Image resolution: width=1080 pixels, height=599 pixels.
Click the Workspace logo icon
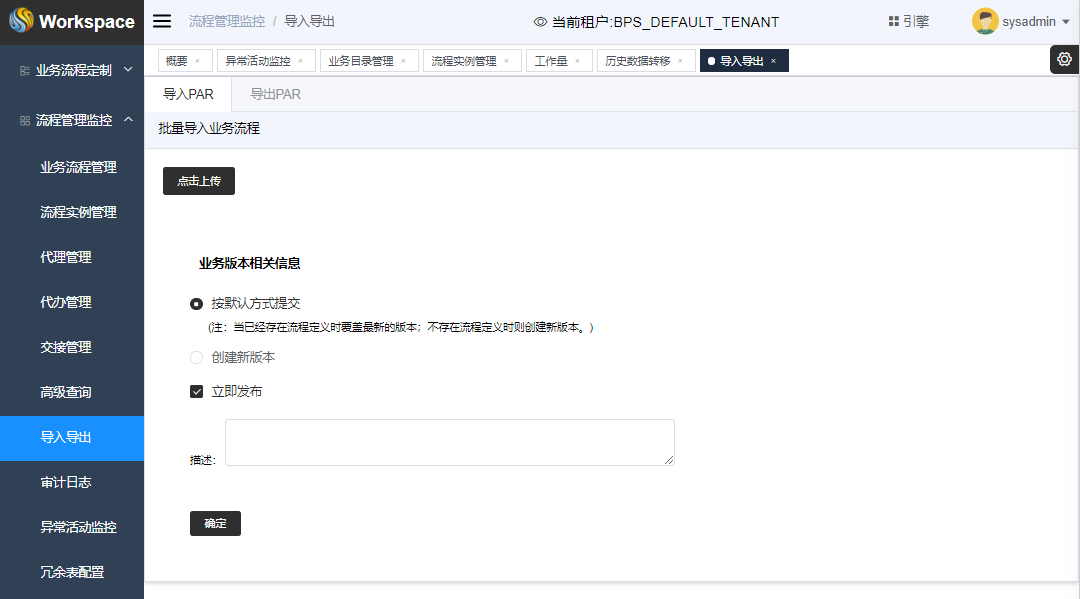point(21,21)
